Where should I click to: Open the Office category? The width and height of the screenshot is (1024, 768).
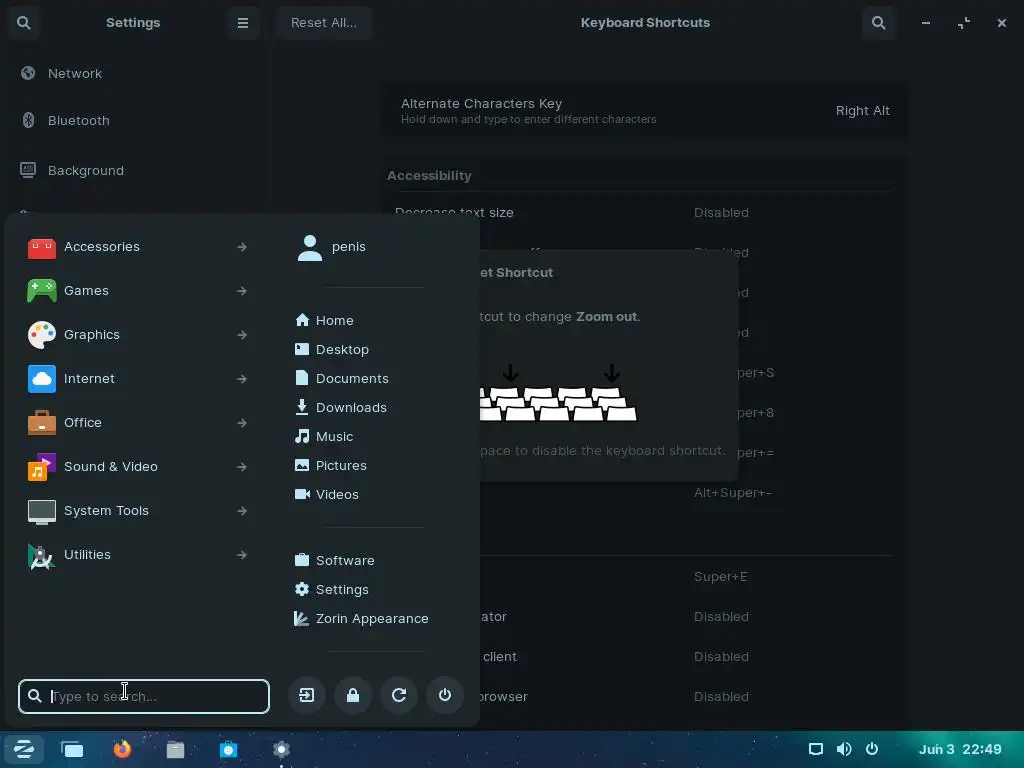tap(137, 423)
